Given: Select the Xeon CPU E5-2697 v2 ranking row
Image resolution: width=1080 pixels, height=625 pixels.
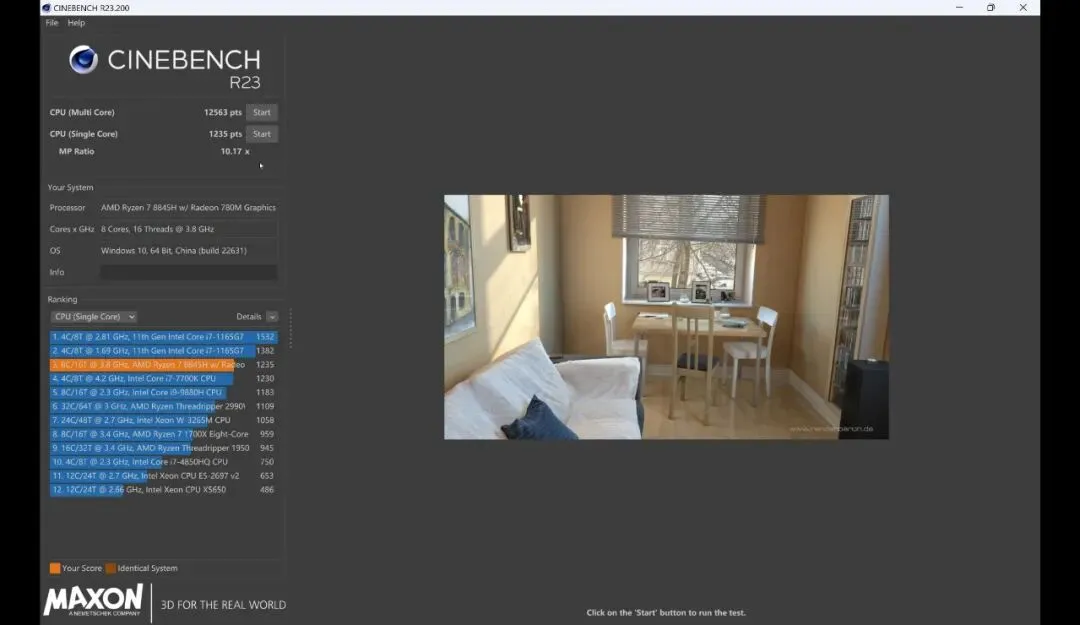Looking at the screenshot, I should [163, 475].
